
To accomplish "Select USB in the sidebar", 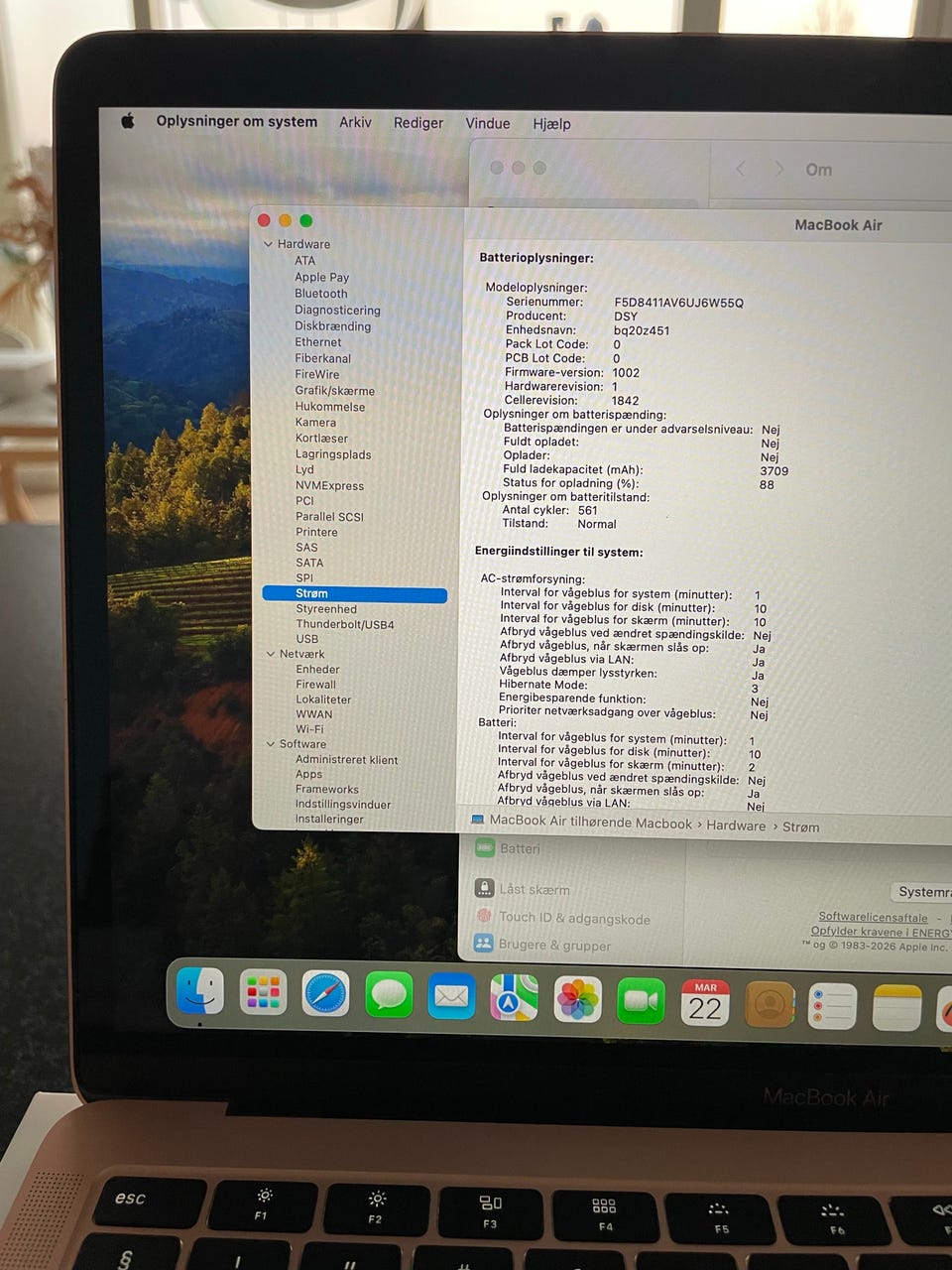I will tap(307, 639).
